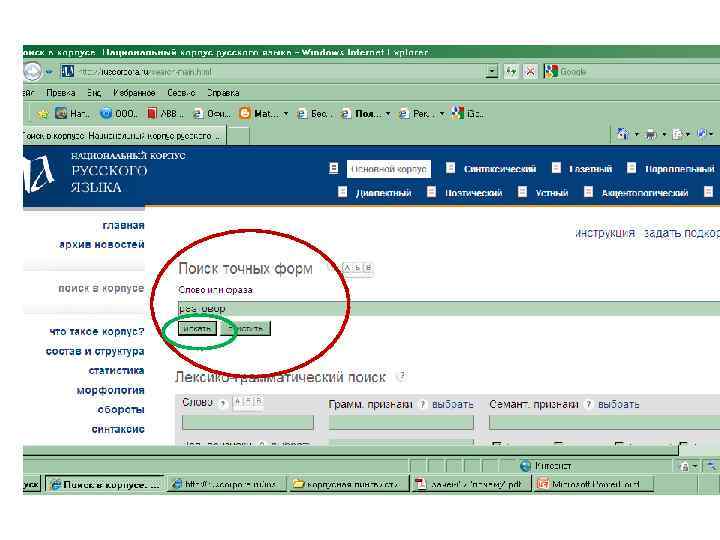Open the Избранное menu

pyautogui.click(x=134, y=93)
